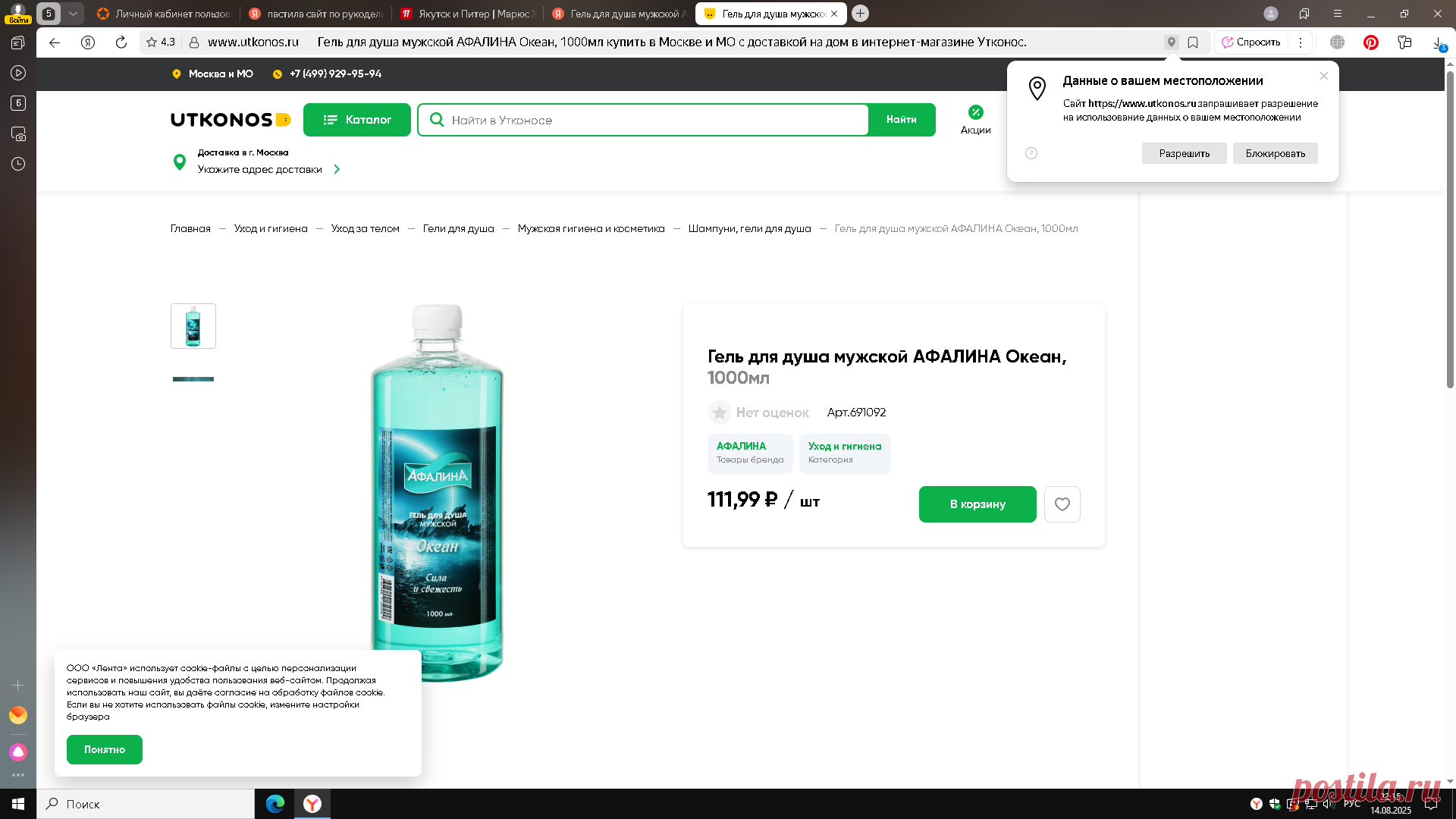Click the rating star next to Нет оценок
Screen dimensions: 1456x819
tap(720, 413)
